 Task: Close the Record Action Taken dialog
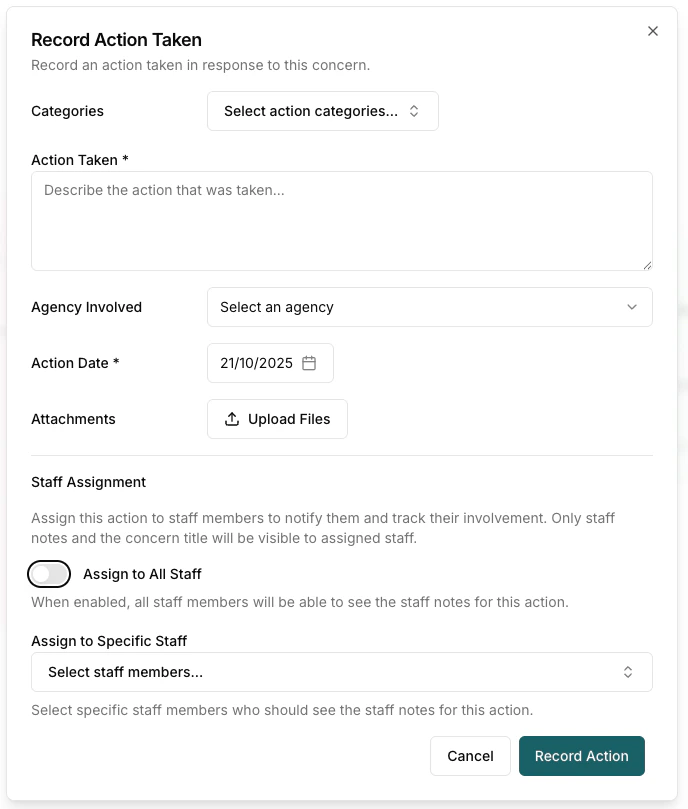653,31
